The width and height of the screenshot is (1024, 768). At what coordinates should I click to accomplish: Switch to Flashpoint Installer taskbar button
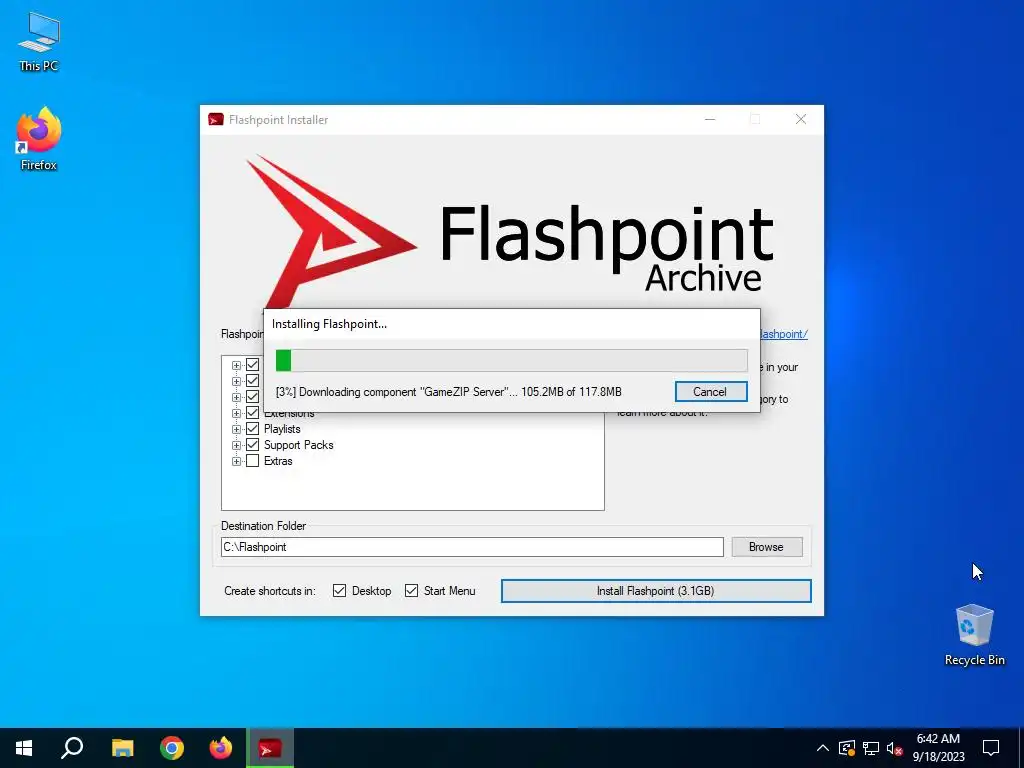270,748
